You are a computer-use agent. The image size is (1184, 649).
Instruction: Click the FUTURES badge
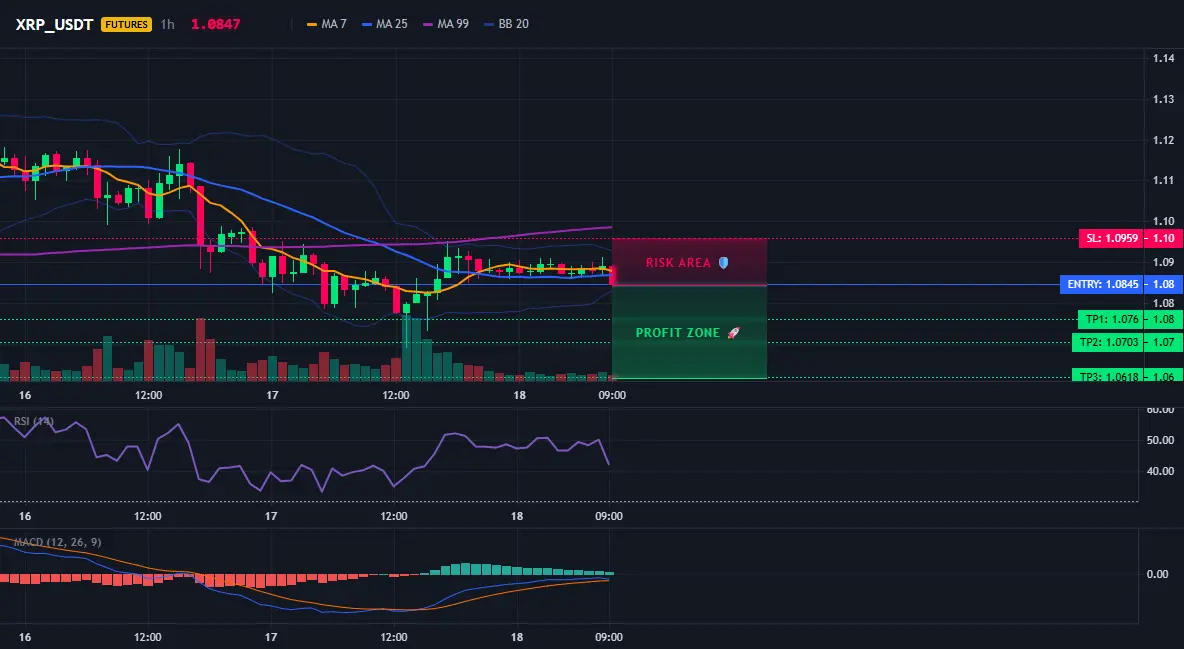click(x=126, y=24)
